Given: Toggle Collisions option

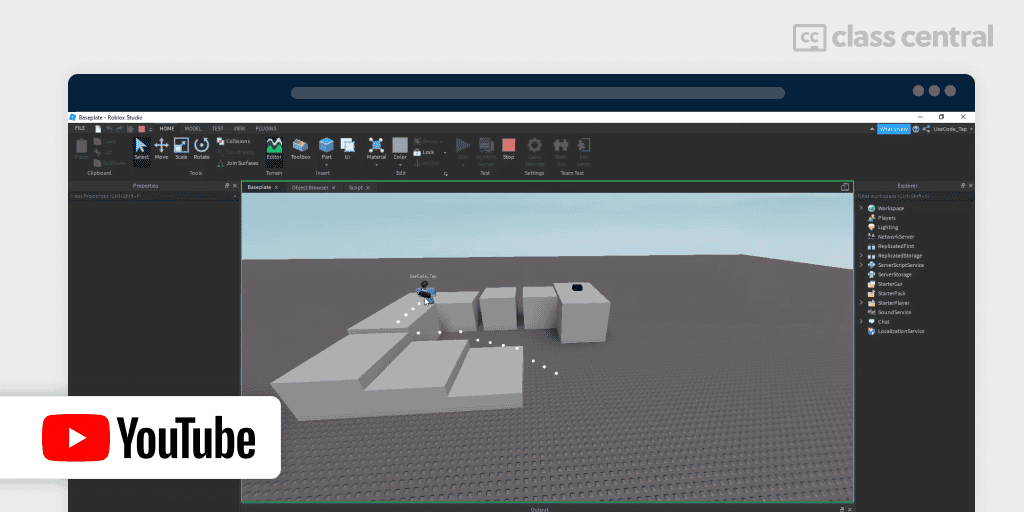Looking at the screenshot, I should tap(234, 141).
